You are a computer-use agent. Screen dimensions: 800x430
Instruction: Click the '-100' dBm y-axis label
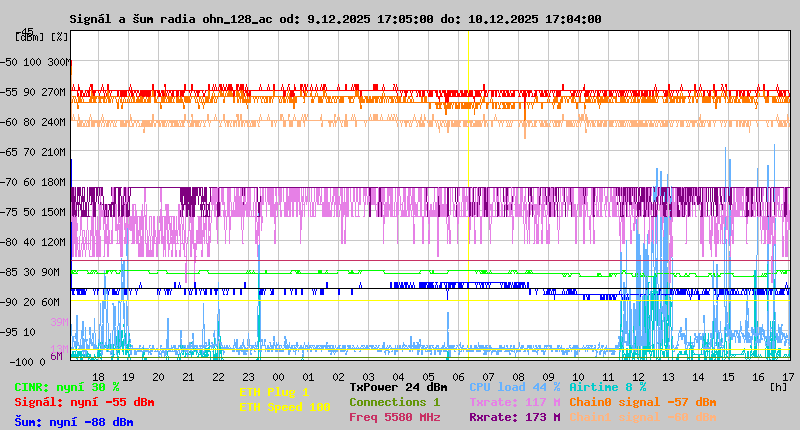click(20, 362)
